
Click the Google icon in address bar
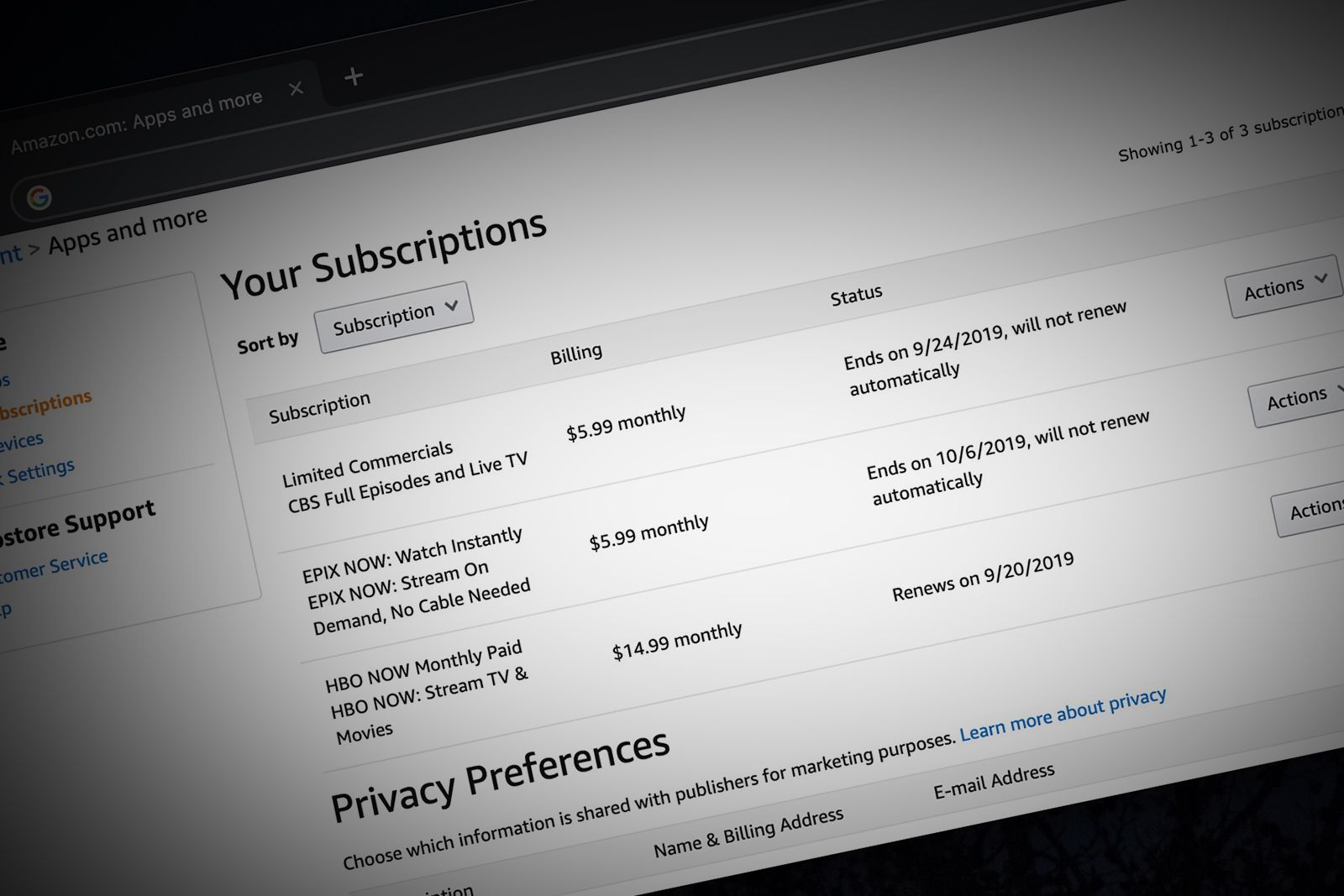[x=39, y=197]
